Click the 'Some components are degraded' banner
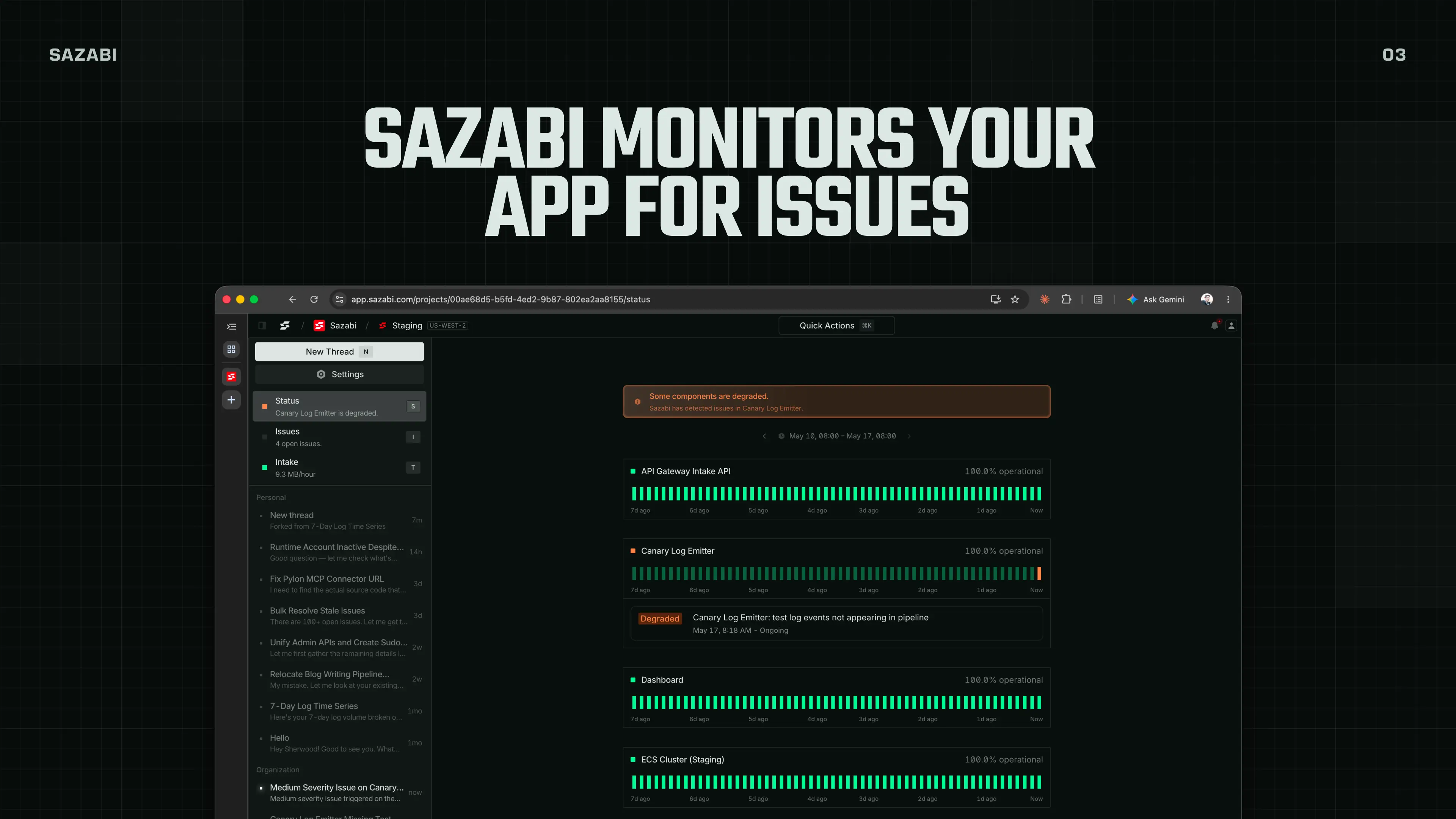 click(x=836, y=402)
